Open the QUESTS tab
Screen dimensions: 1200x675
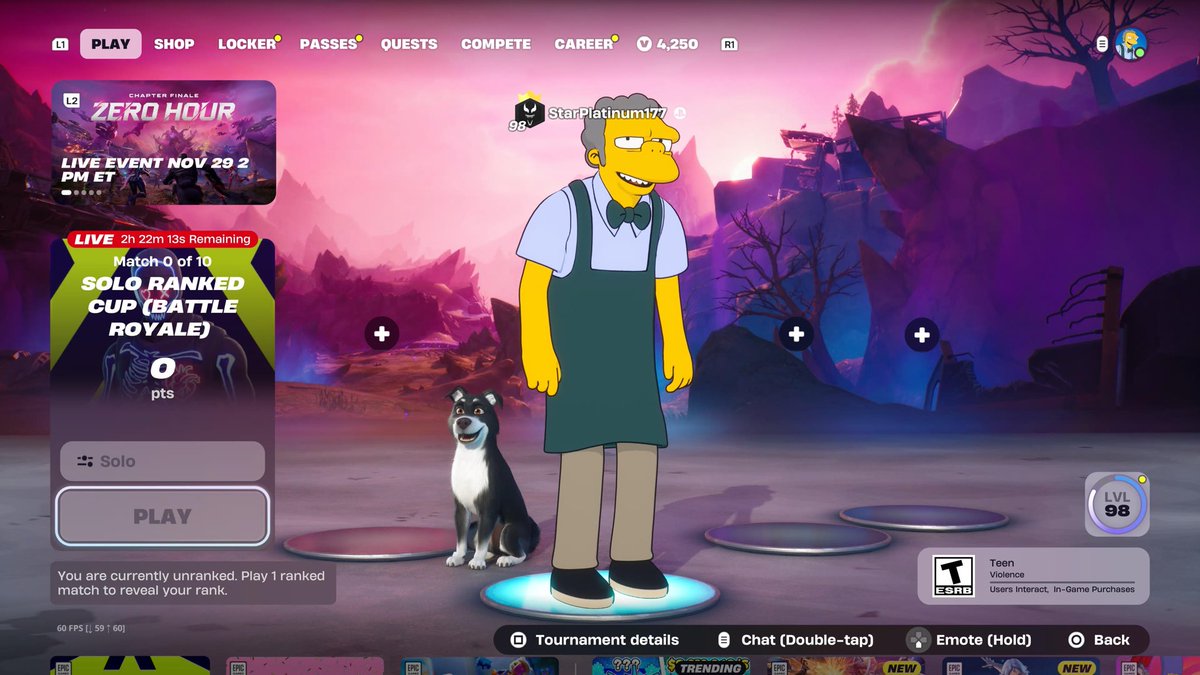pos(409,44)
